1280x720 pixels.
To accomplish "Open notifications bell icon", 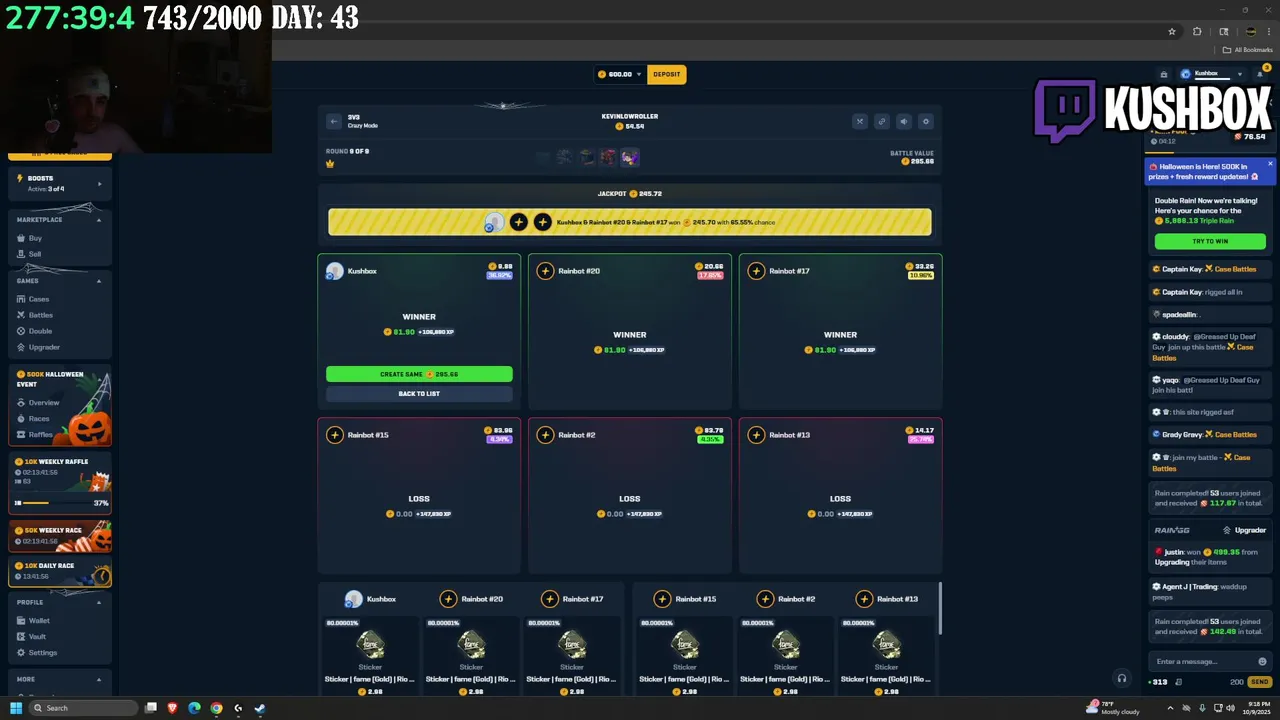I will coord(1259,74).
